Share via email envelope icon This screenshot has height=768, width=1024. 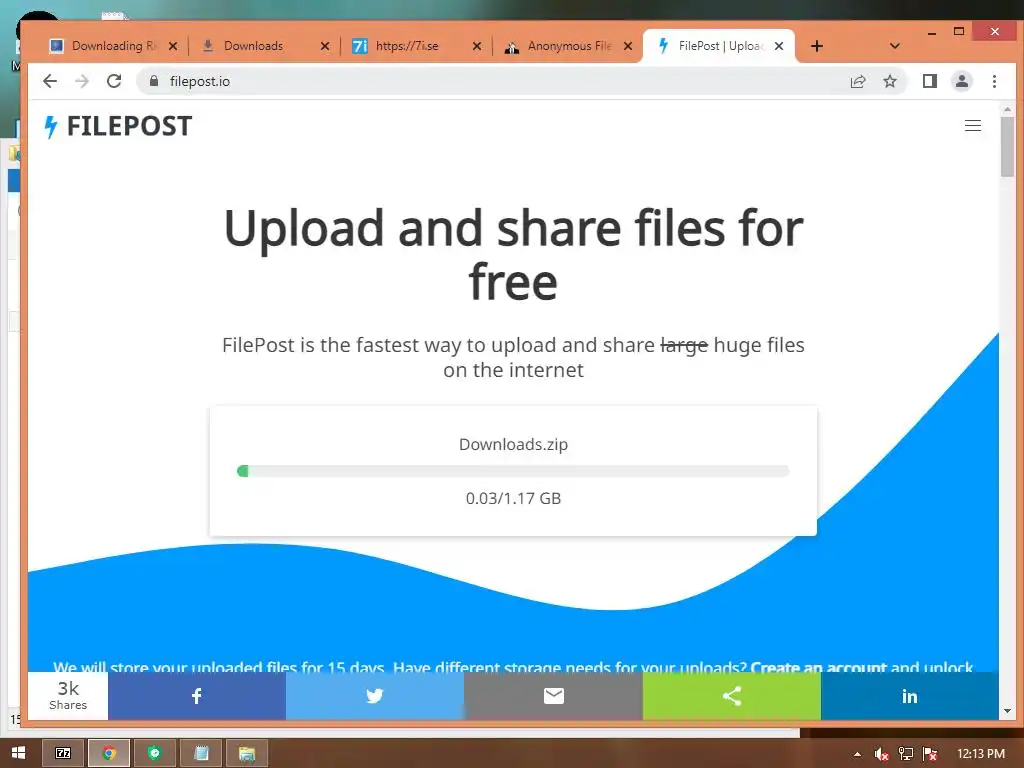pyautogui.click(x=553, y=696)
